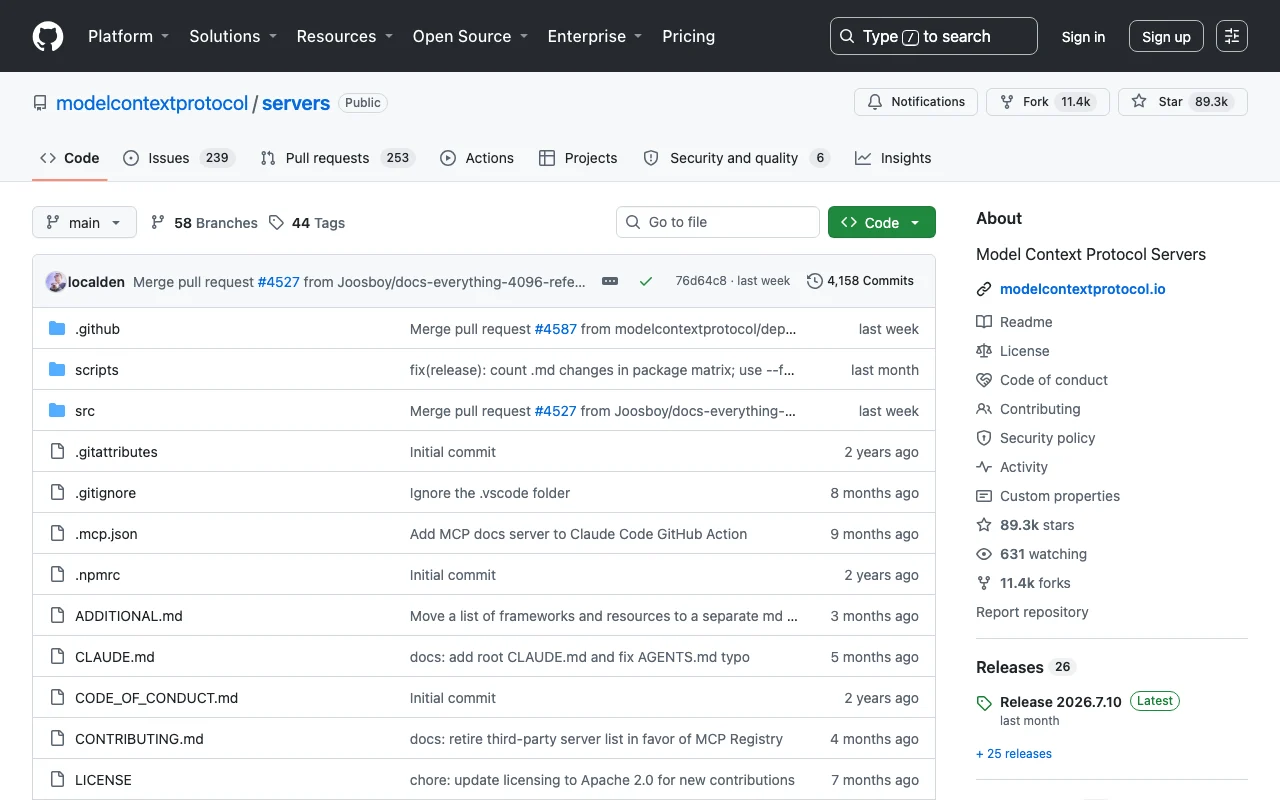The image size is (1280, 800).
Task: Click the License scale icon
Action: [984, 351]
